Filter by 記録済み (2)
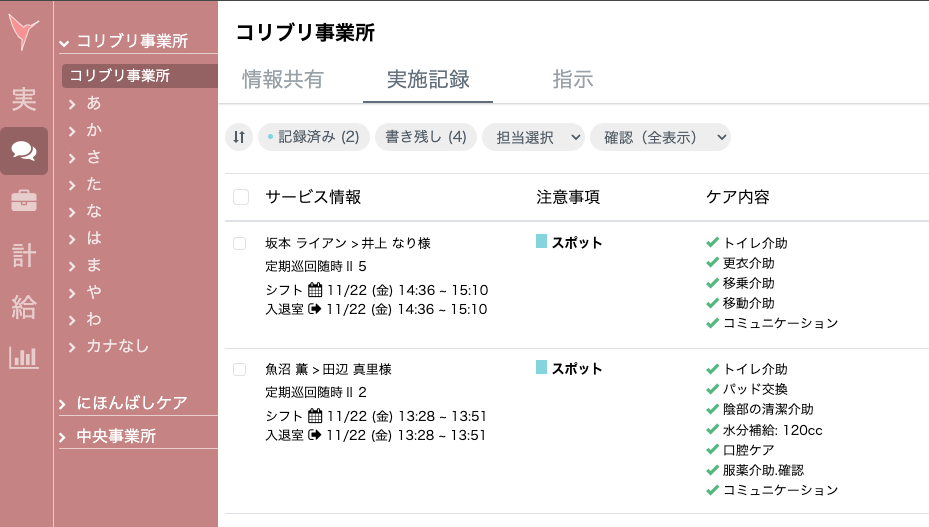Image resolution: width=929 pixels, height=527 pixels. (313, 138)
